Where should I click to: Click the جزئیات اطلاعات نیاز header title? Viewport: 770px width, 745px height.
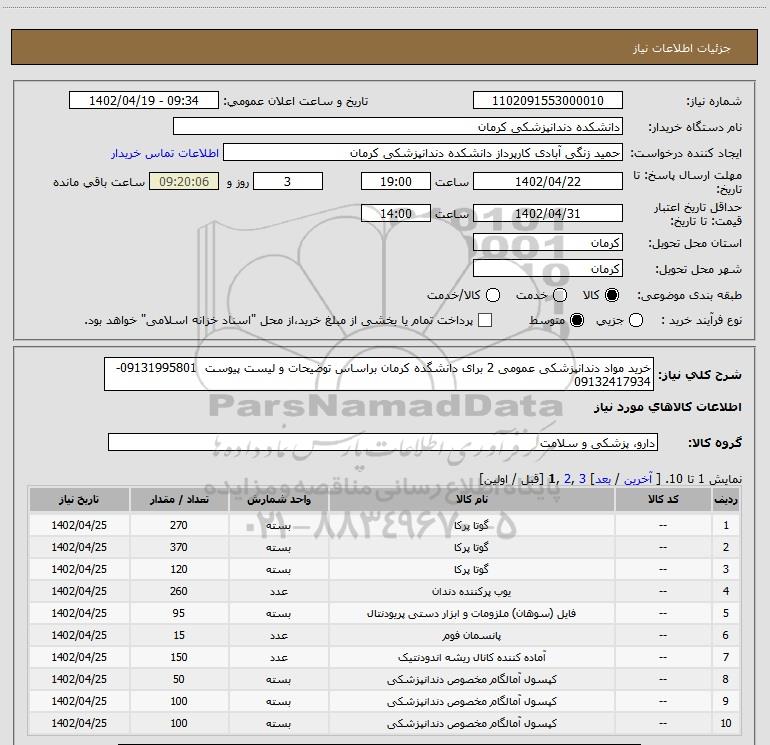(x=682, y=48)
